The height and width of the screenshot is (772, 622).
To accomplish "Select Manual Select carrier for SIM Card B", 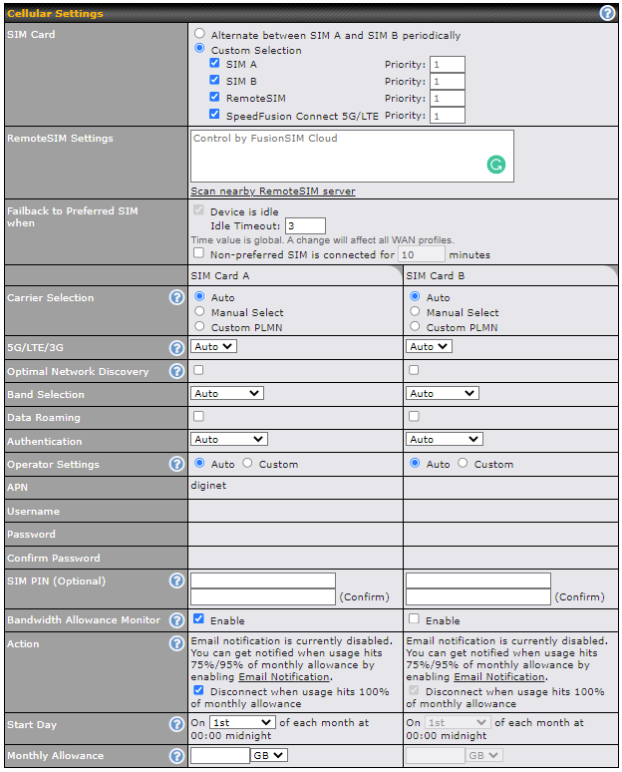I will (415, 311).
